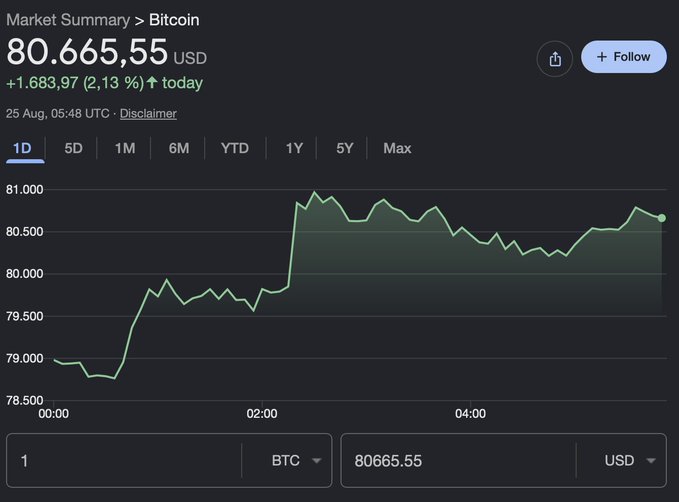Click the 02:00 x-axis label
Image resolution: width=679 pixels, height=502 pixels.
click(x=262, y=414)
